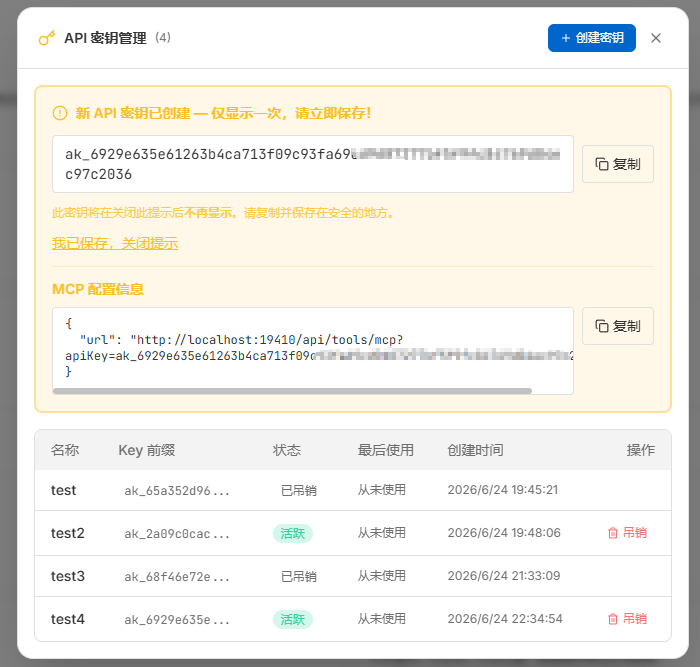Click creation time 2026/6/24 22:34:54
This screenshot has width=700, height=667.
pyautogui.click(x=505, y=619)
